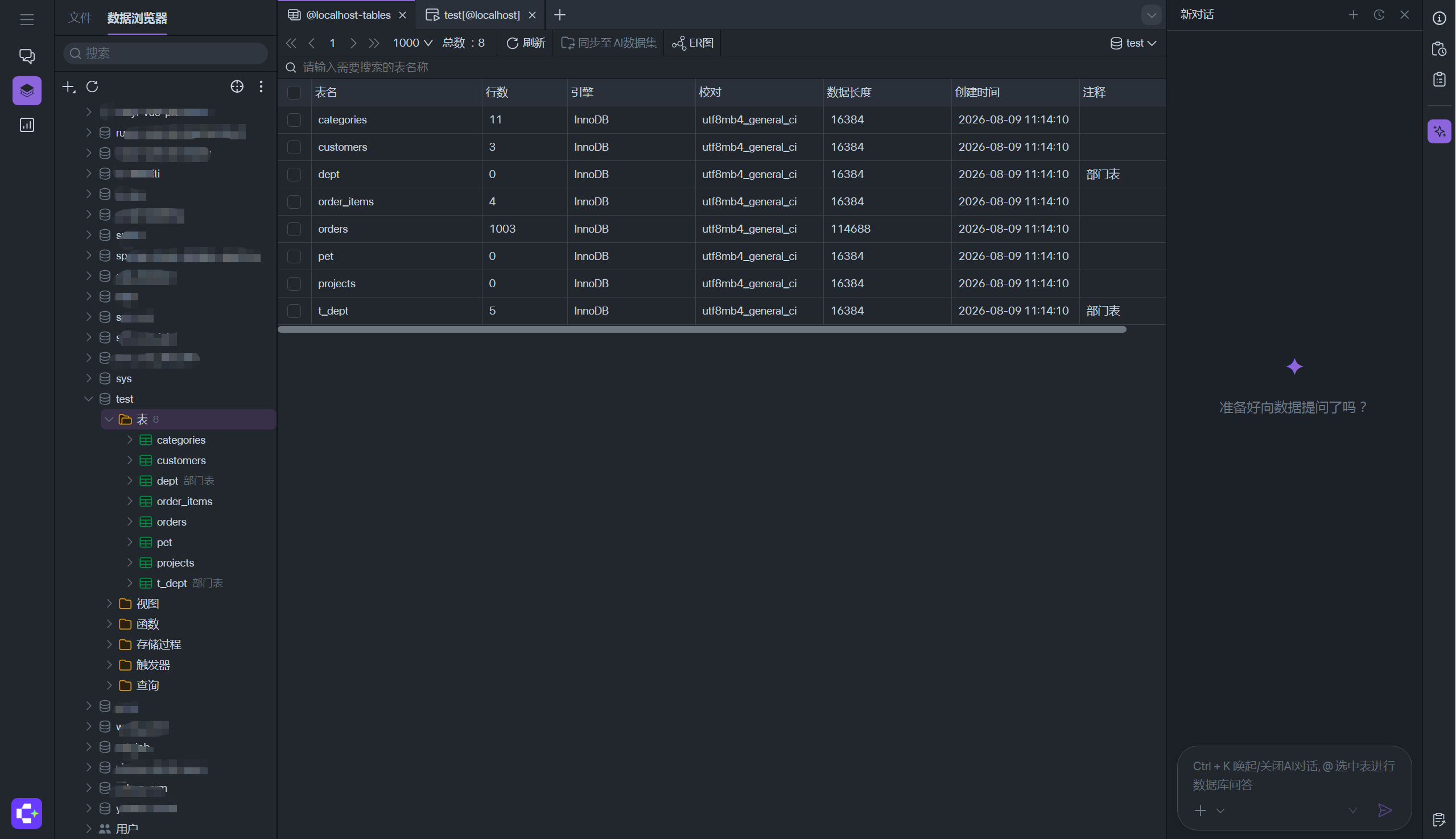Click the purple app logo icon
Image resolution: width=1456 pixels, height=839 pixels.
pyautogui.click(x=27, y=813)
